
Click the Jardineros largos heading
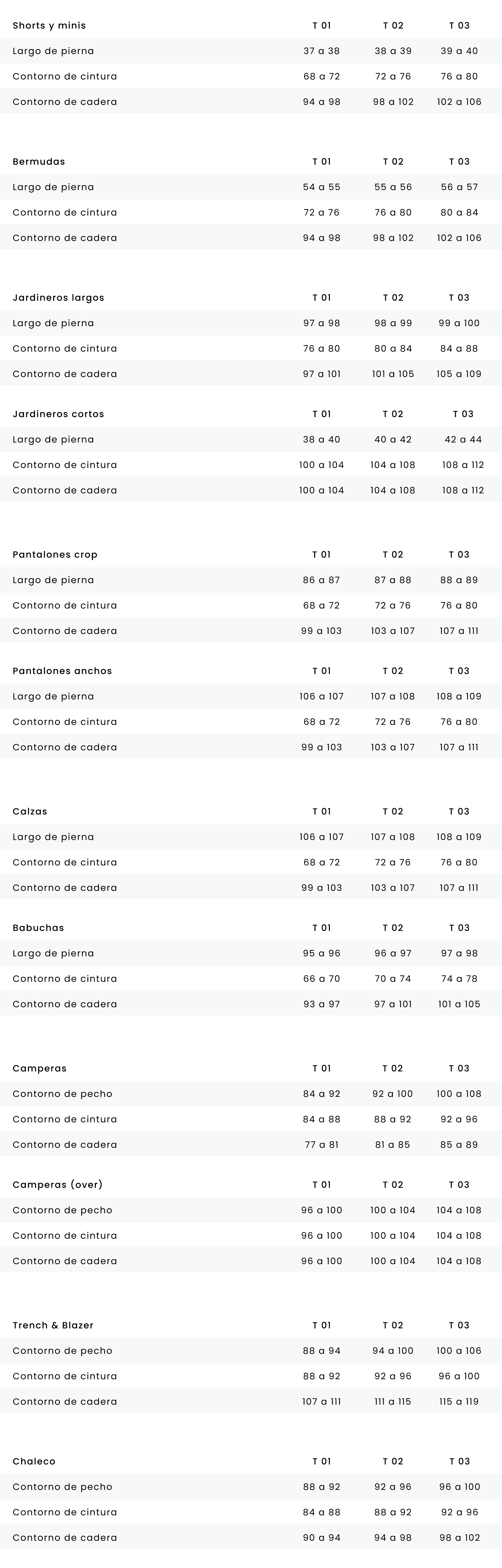tap(59, 298)
